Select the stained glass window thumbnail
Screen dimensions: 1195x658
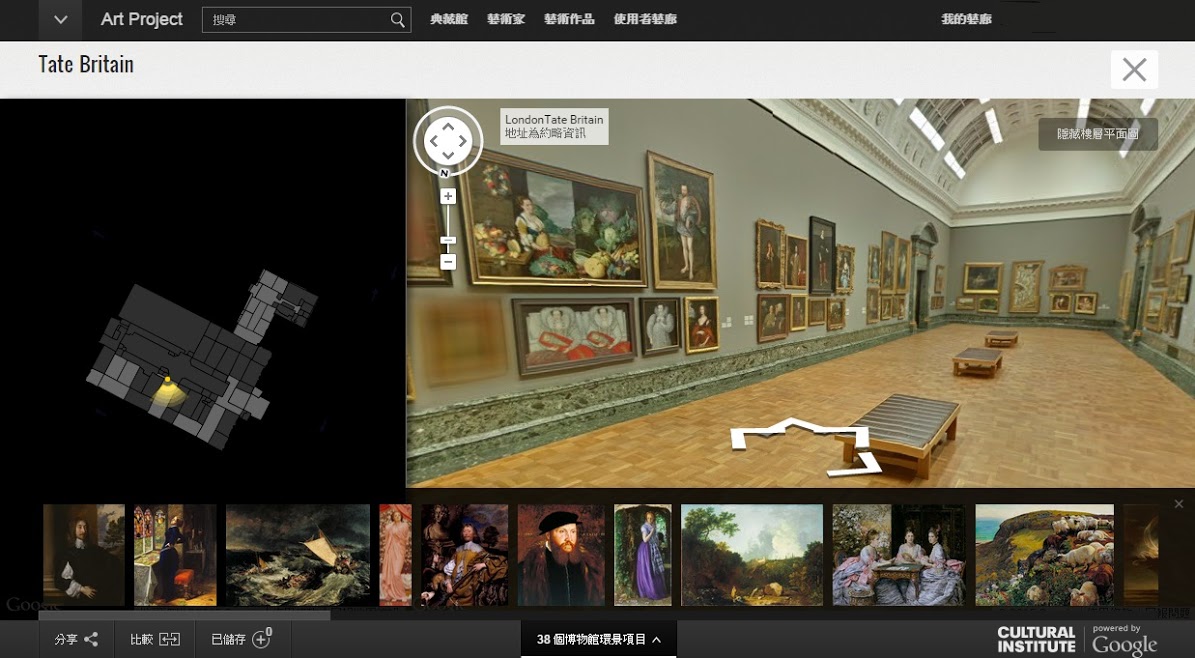tap(175, 555)
